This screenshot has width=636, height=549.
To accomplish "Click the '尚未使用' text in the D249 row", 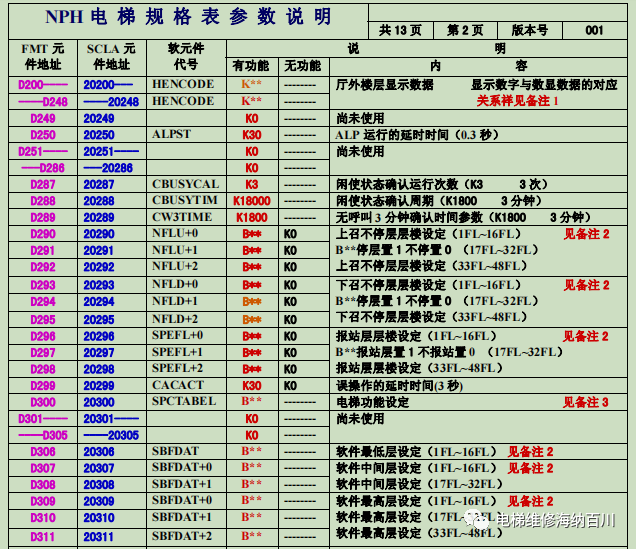I will pos(360,118).
